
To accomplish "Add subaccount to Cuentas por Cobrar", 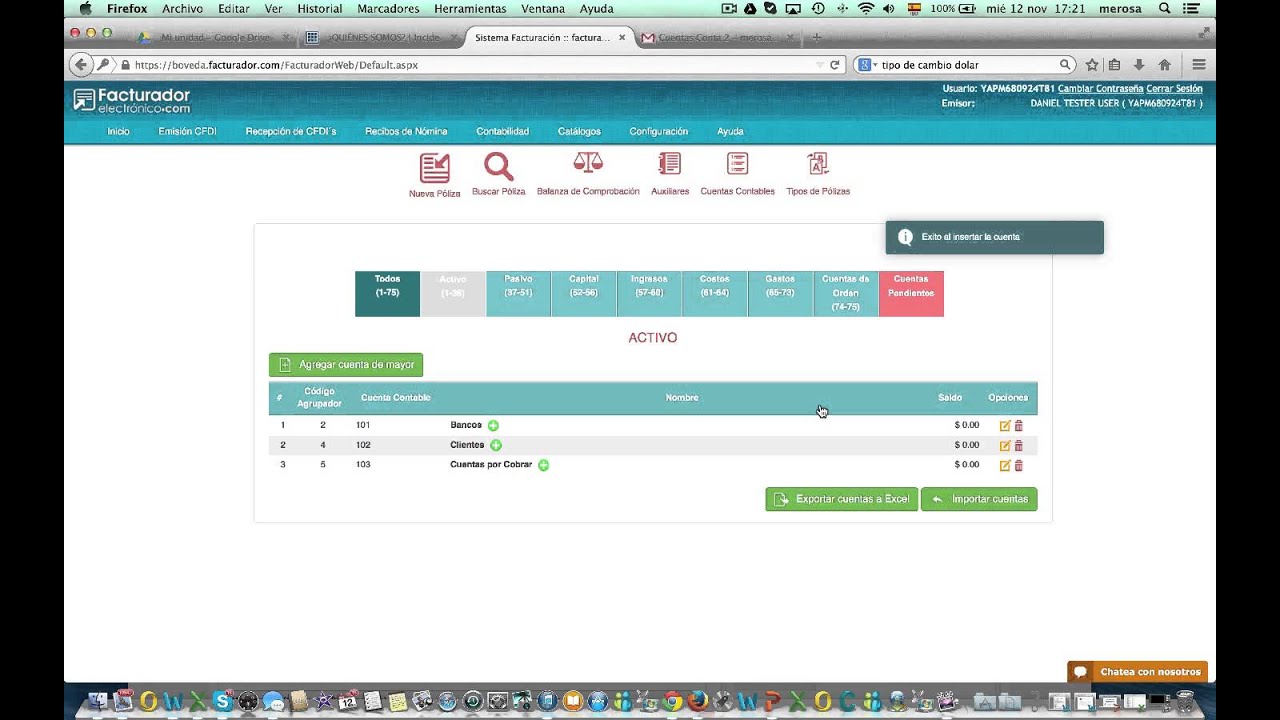I will (543, 465).
